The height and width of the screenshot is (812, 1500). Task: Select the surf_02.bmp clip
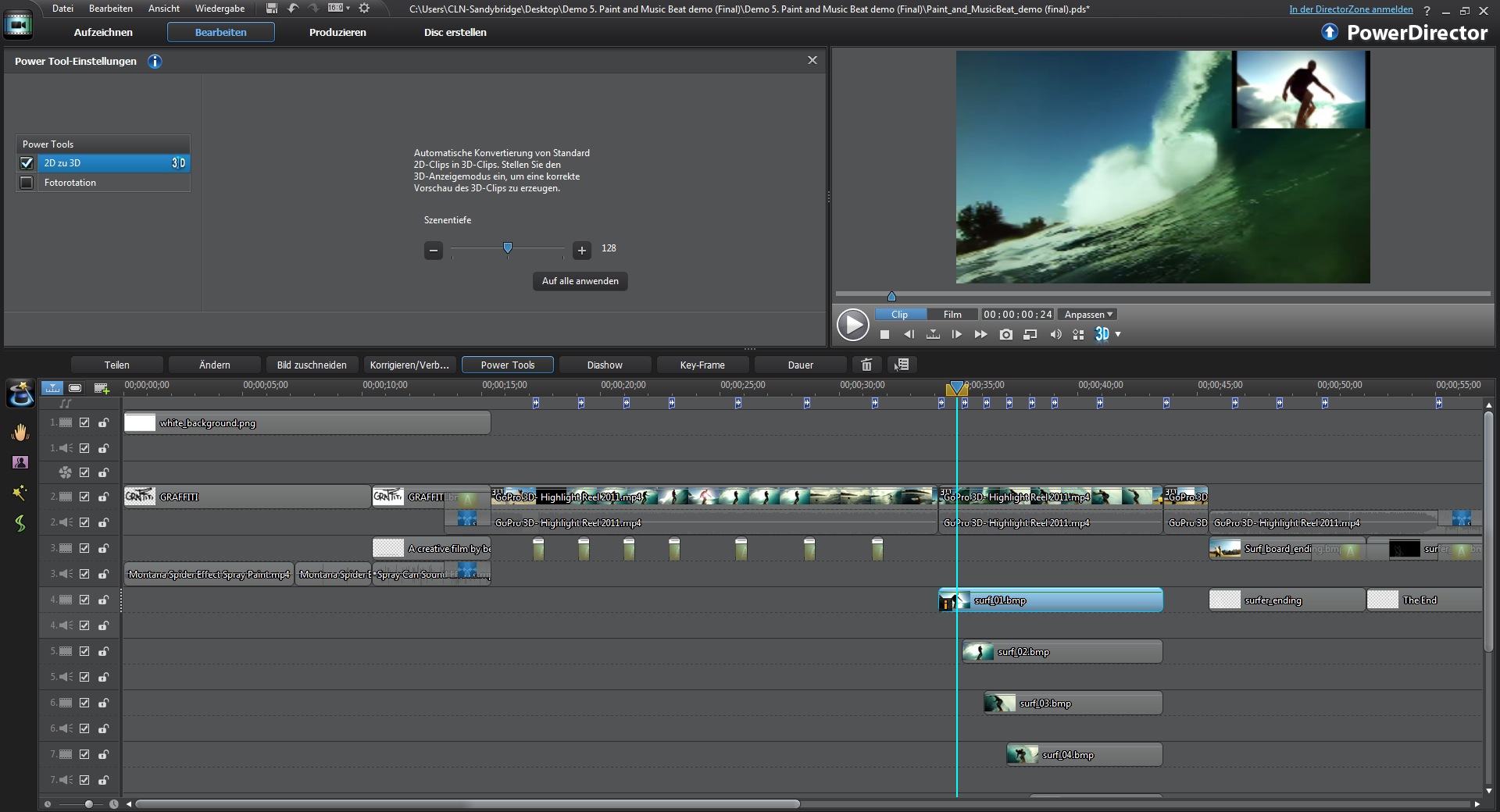tap(1062, 652)
